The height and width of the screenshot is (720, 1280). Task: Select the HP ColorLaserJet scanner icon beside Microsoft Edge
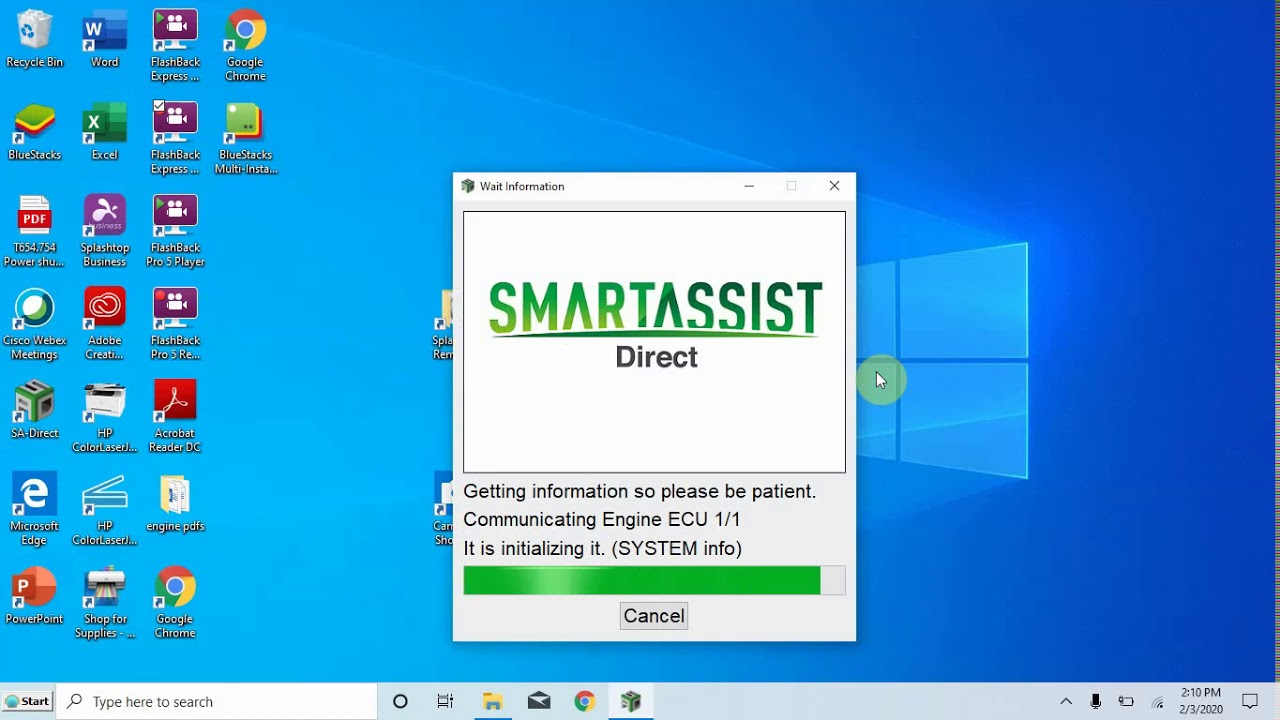(x=104, y=510)
